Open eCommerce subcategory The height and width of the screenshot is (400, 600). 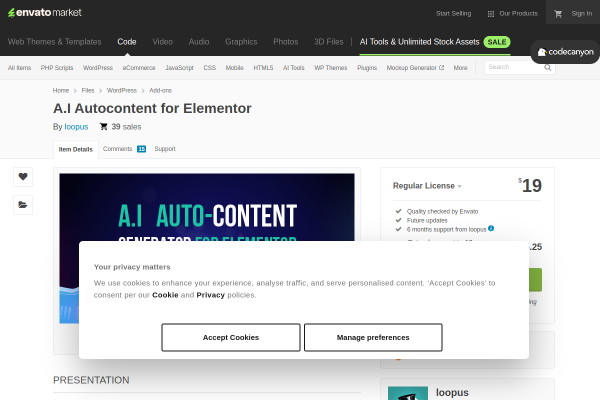pyautogui.click(x=139, y=68)
